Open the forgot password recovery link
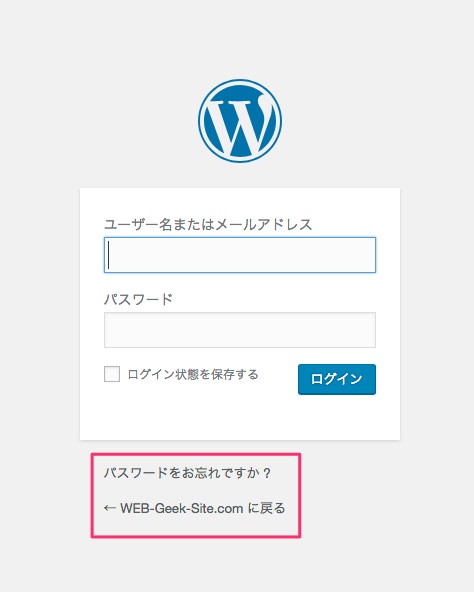Screen dimensions: 474x592 click(188, 473)
